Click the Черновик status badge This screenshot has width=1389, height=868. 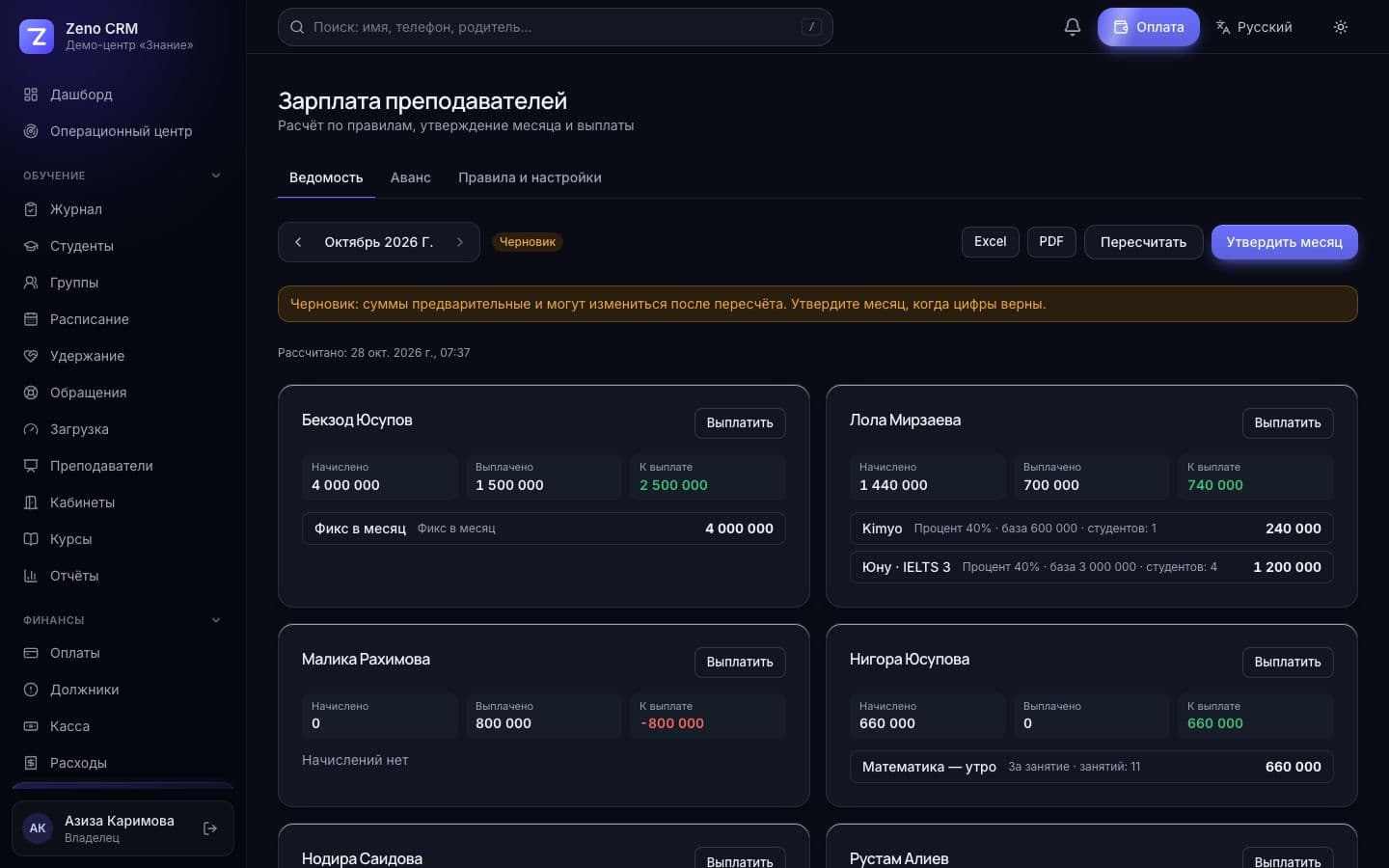tap(528, 242)
